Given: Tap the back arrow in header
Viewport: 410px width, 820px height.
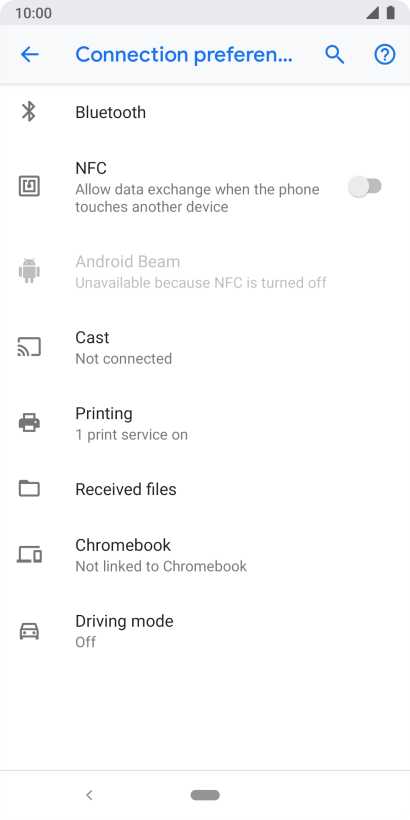Looking at the screenshot, I should [x=29, y=54].
